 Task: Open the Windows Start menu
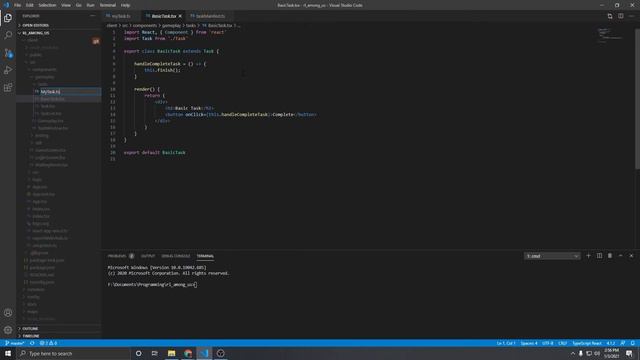pos(8,353)
